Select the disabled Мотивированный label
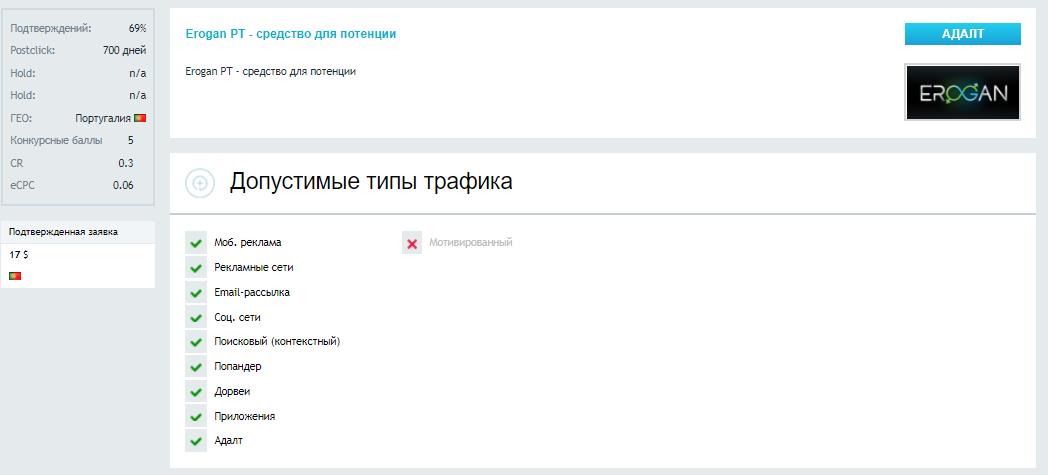This screenshot has width=1048, height=475. [471, 243]
